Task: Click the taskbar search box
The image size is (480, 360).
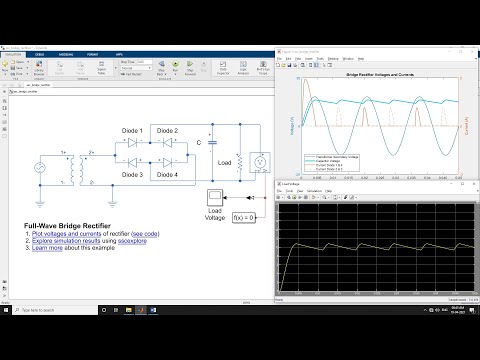Action: (55, 310)
